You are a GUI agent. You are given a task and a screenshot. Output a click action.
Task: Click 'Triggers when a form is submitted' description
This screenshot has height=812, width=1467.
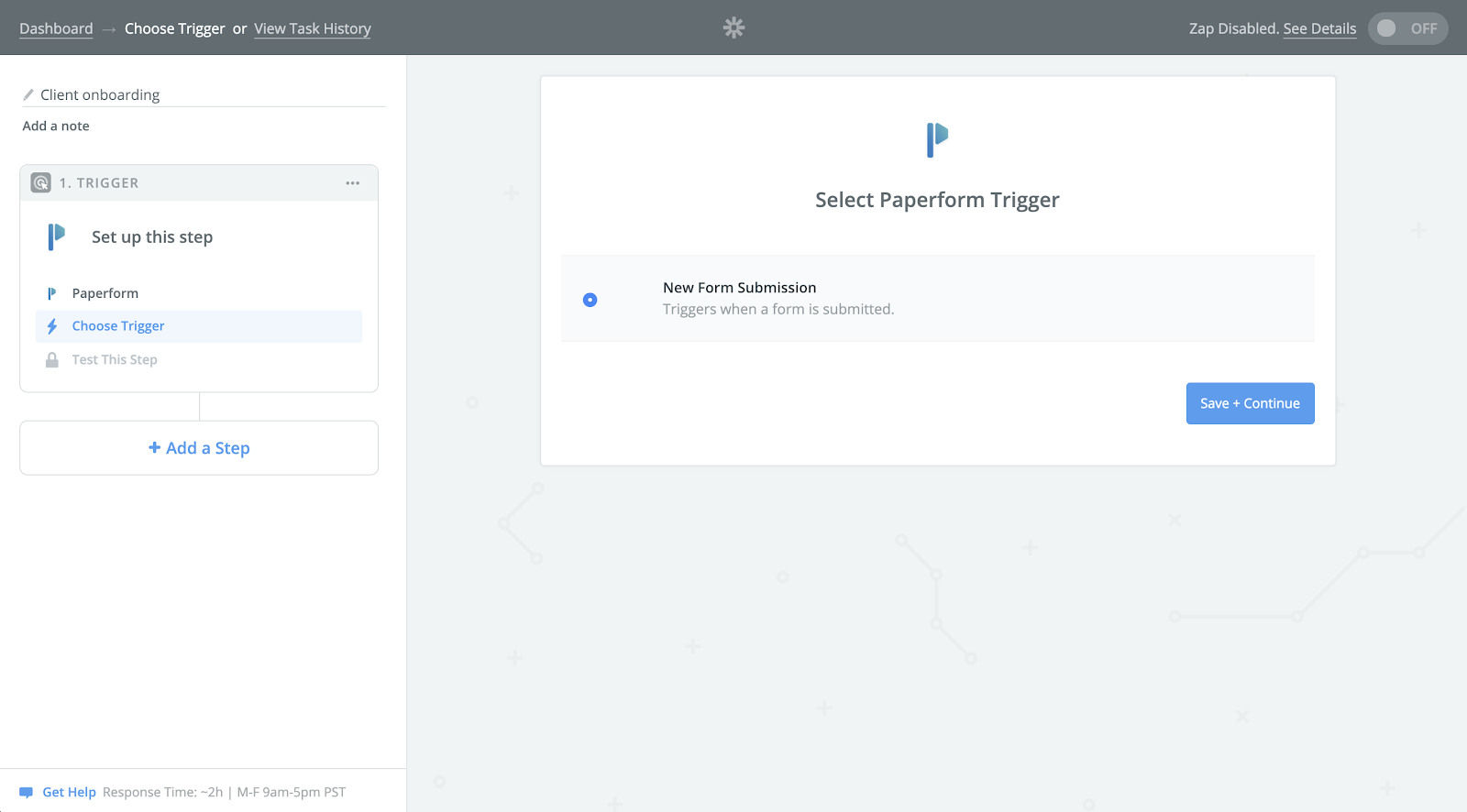click(x=778, y=310)
